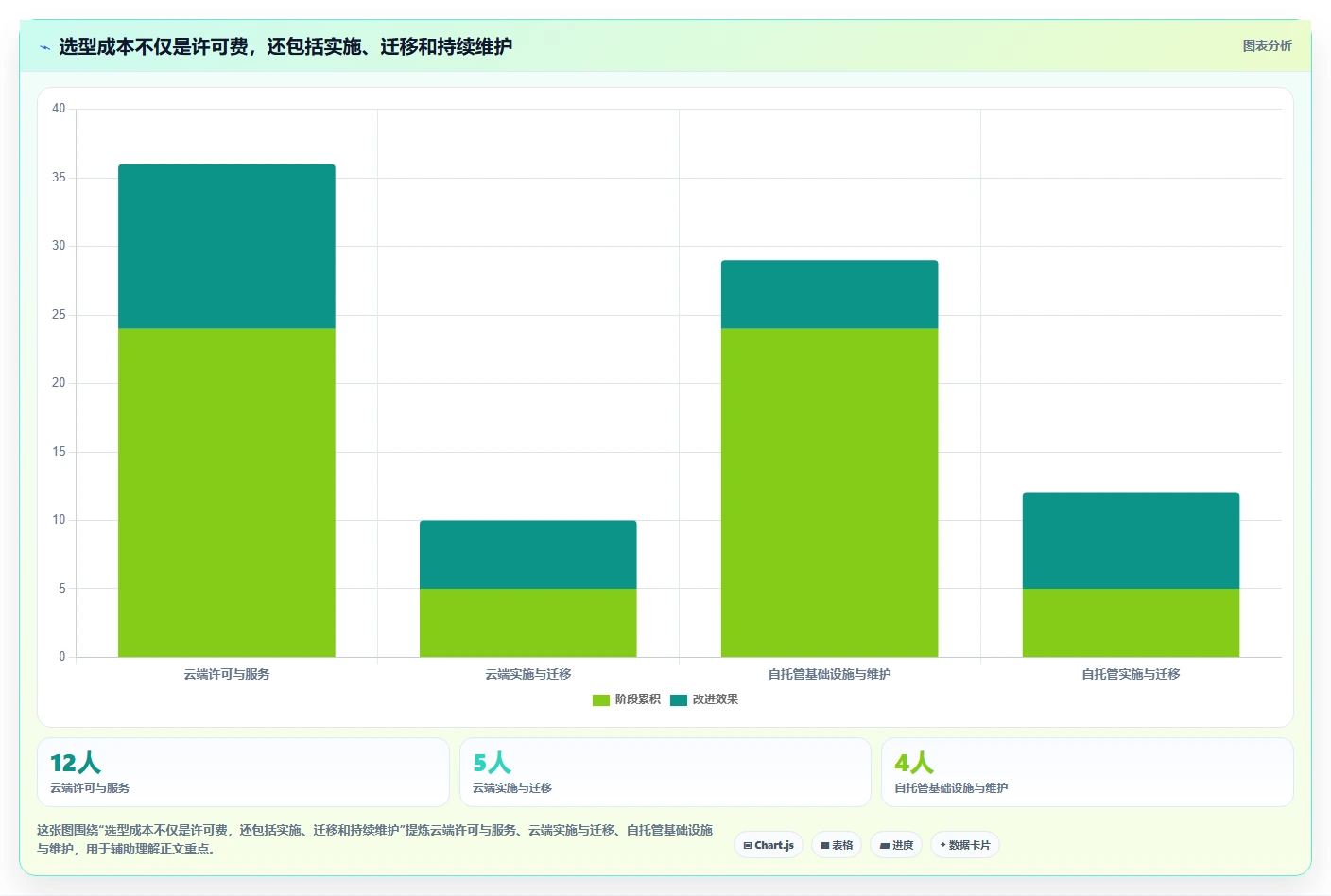Click the 表格 tag icon
Viewport: 1331px width, 896px height.
pyautogui.click(x=825, y=845)
